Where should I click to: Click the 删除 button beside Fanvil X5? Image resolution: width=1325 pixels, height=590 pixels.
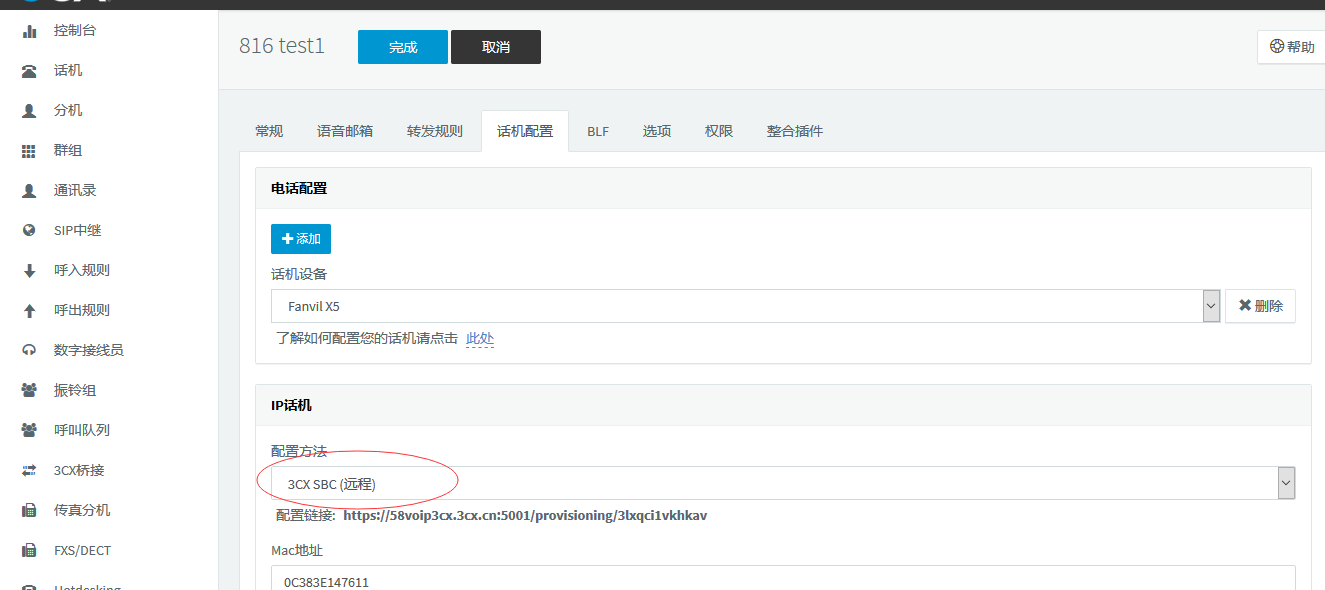click(1260, 306)
